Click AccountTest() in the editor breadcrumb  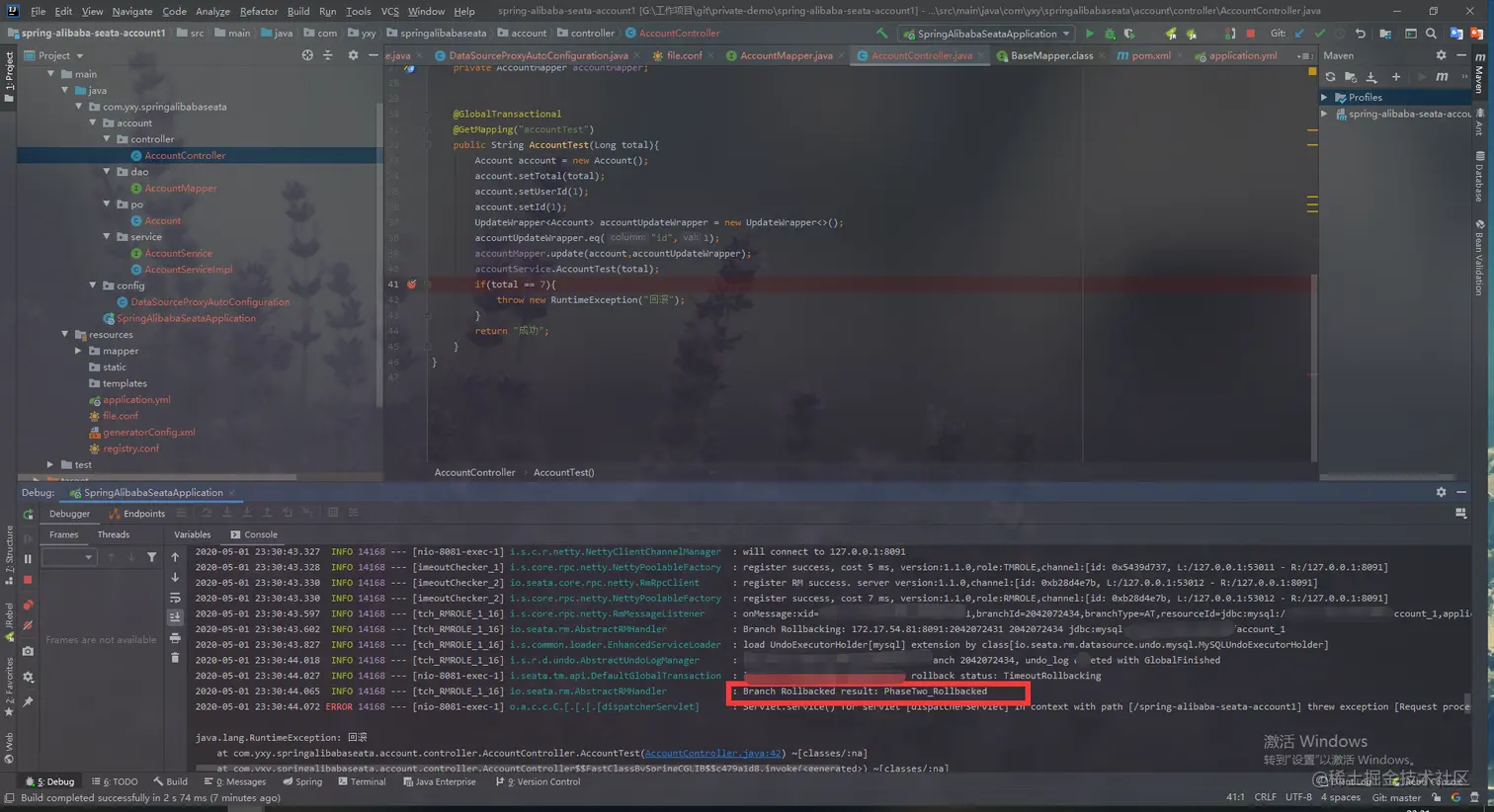(x=563, y=472)
